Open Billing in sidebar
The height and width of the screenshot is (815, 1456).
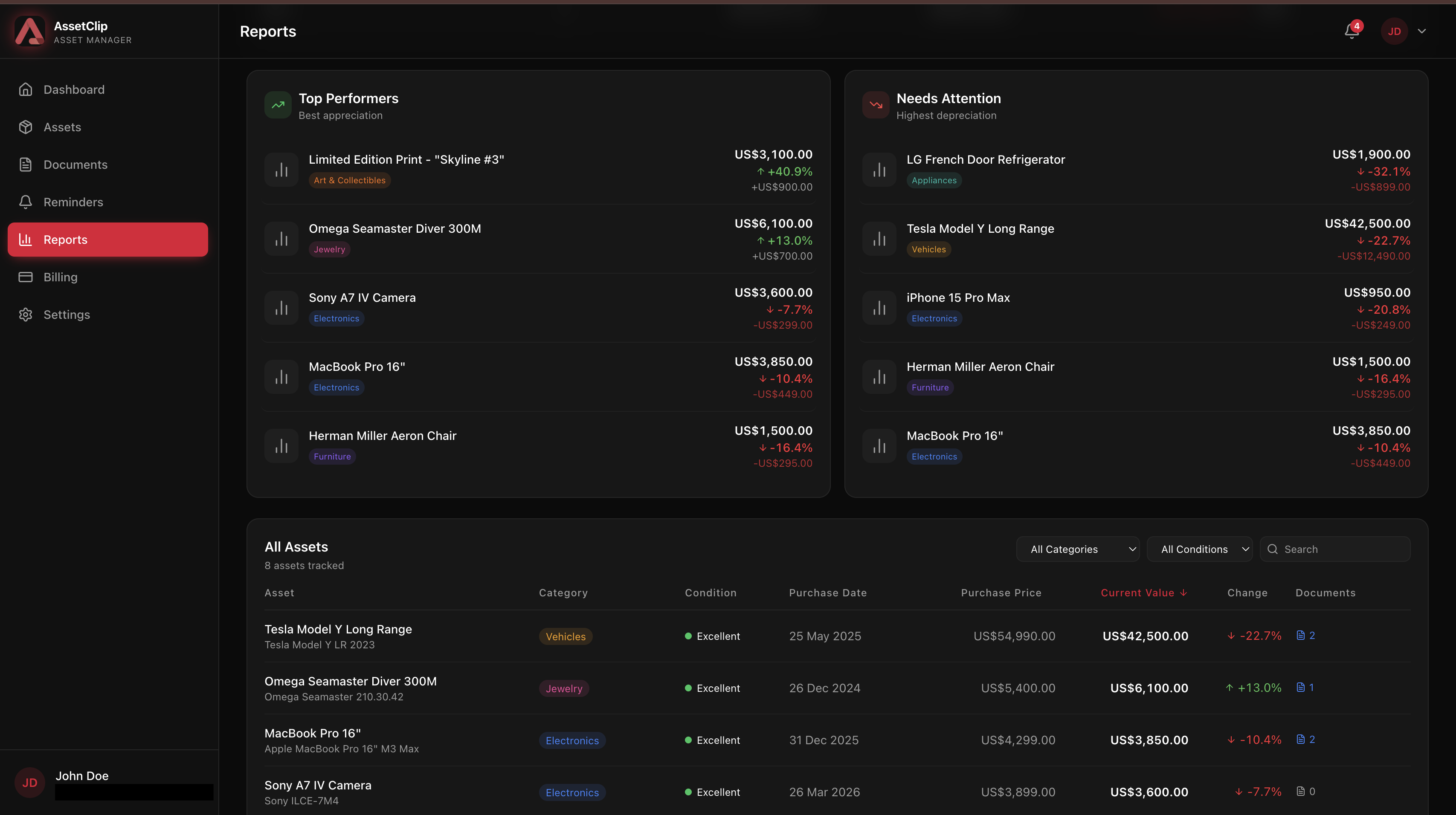click(108, 277)
